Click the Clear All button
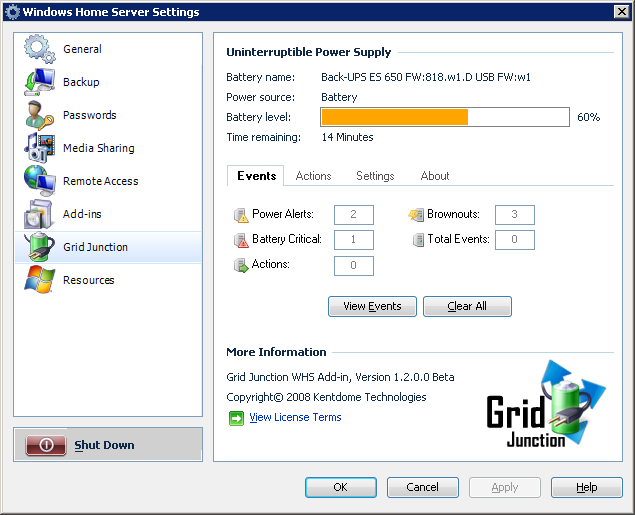 (467, 306)
